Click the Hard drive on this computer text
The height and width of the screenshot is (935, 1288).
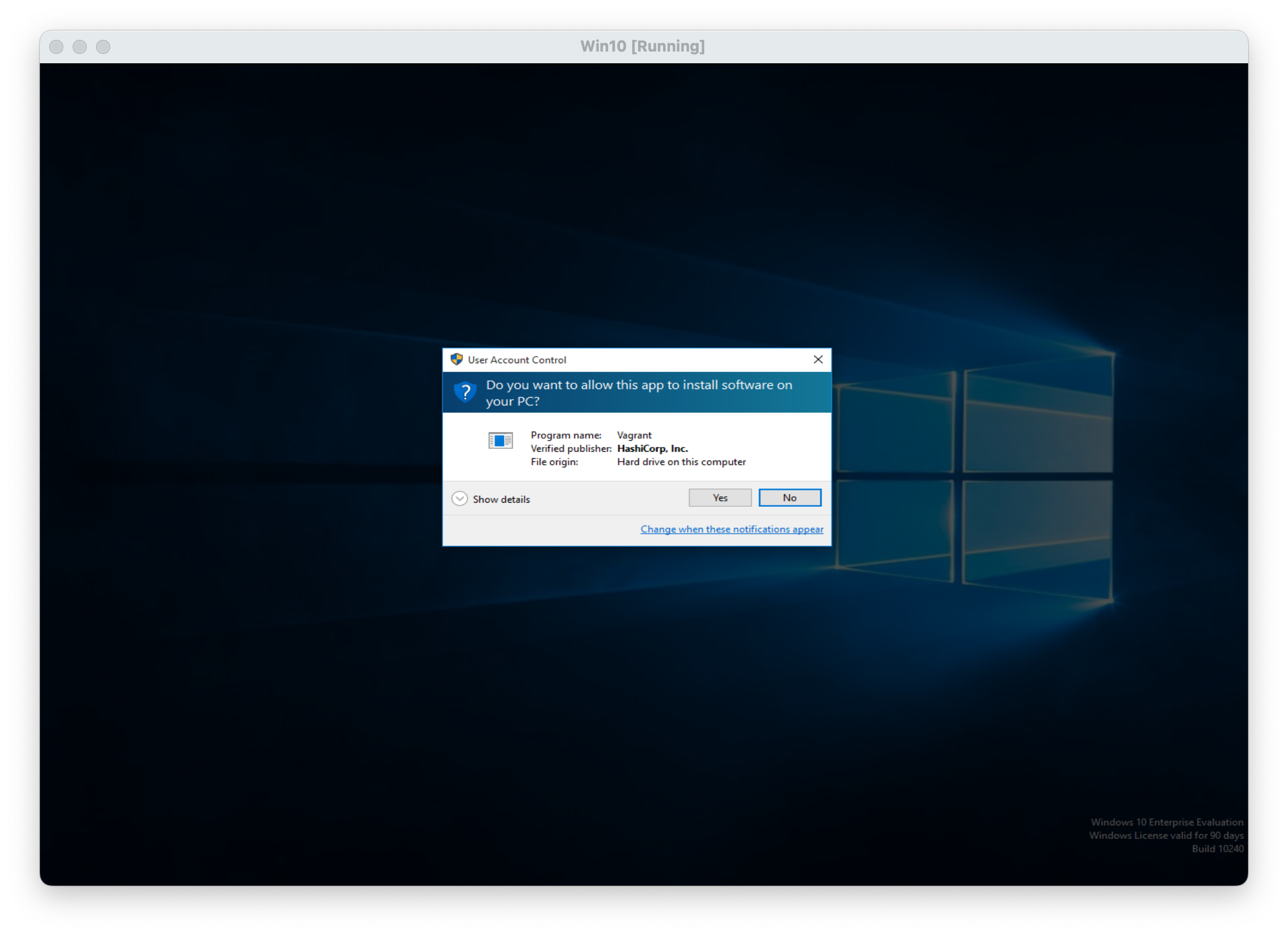(x=681, y=462)
